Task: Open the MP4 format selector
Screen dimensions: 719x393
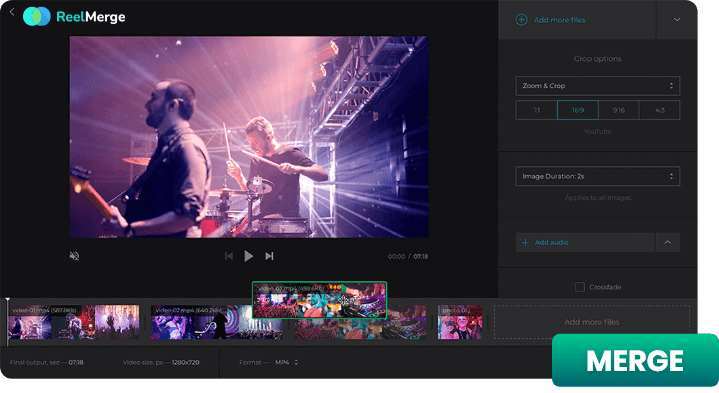Action: click(287, 362)
